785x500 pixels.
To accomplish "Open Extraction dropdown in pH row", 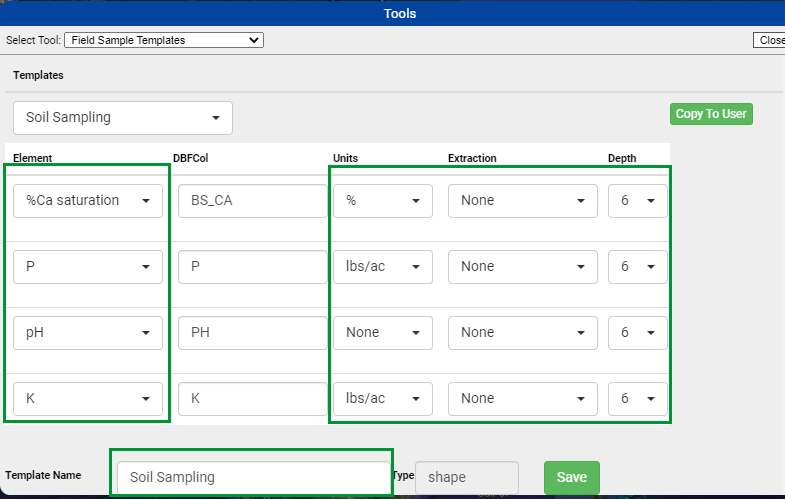I will coord(523,333).
